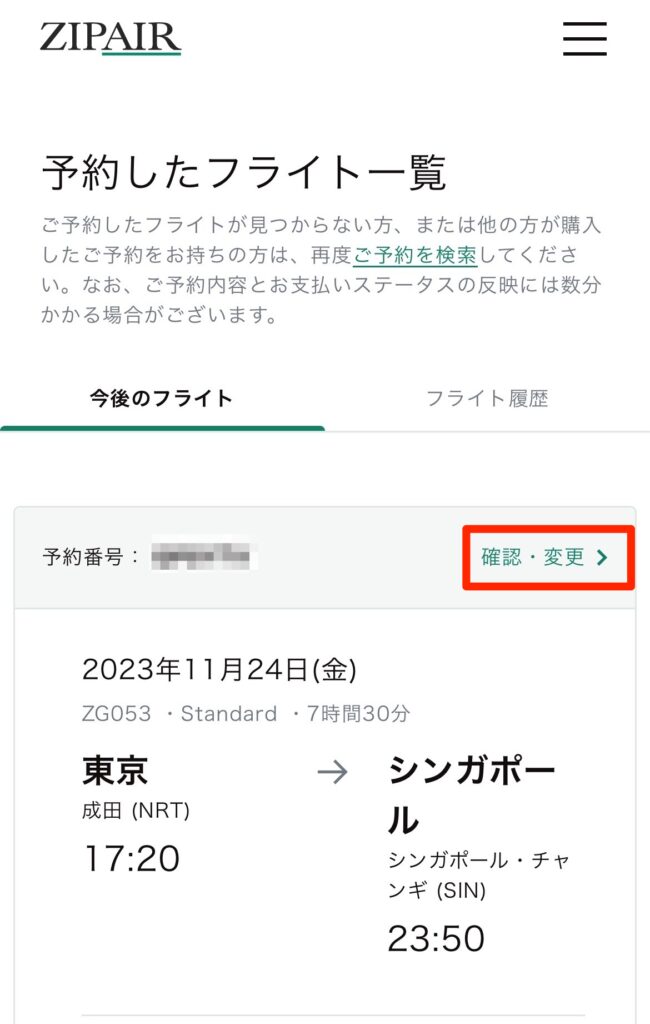Image resolution: width=650 pixels, height=1024 pixels.
Task: Click the 7時間30分 flight duration
Action: (x=358, y=714)
